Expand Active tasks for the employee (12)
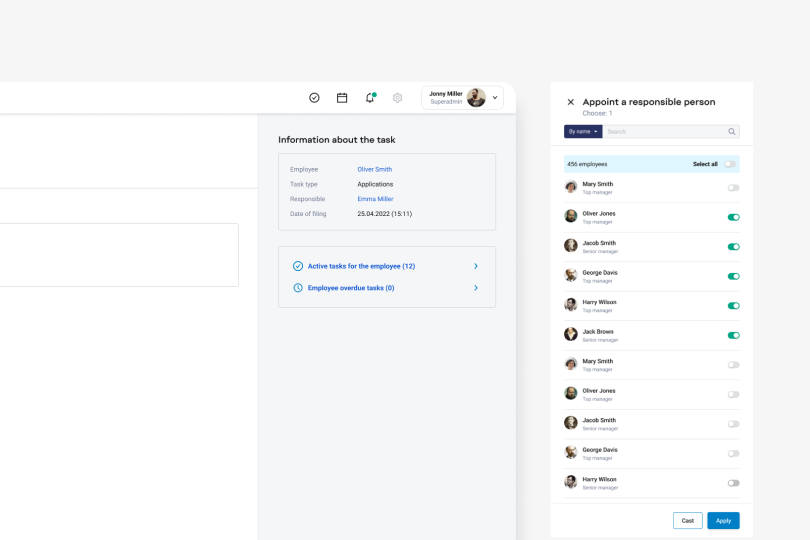The width and height of the screenshot is (810, 540). 476,266
